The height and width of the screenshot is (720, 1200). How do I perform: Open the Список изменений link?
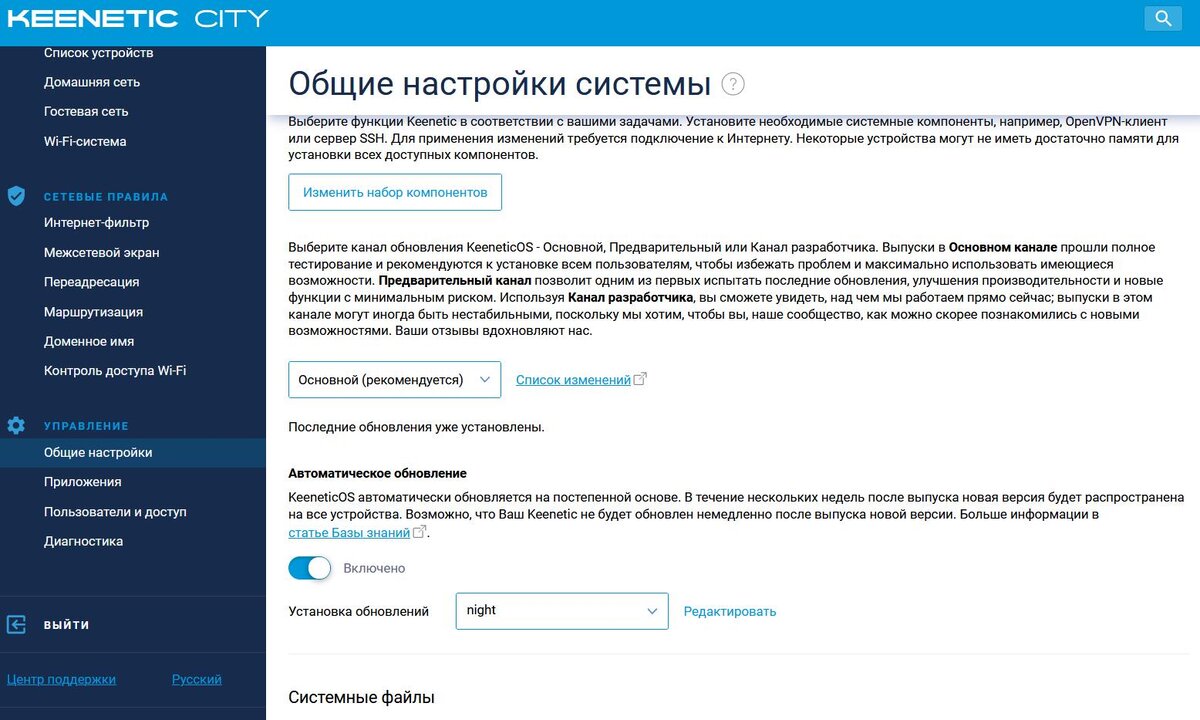click(x=574, y=379)
